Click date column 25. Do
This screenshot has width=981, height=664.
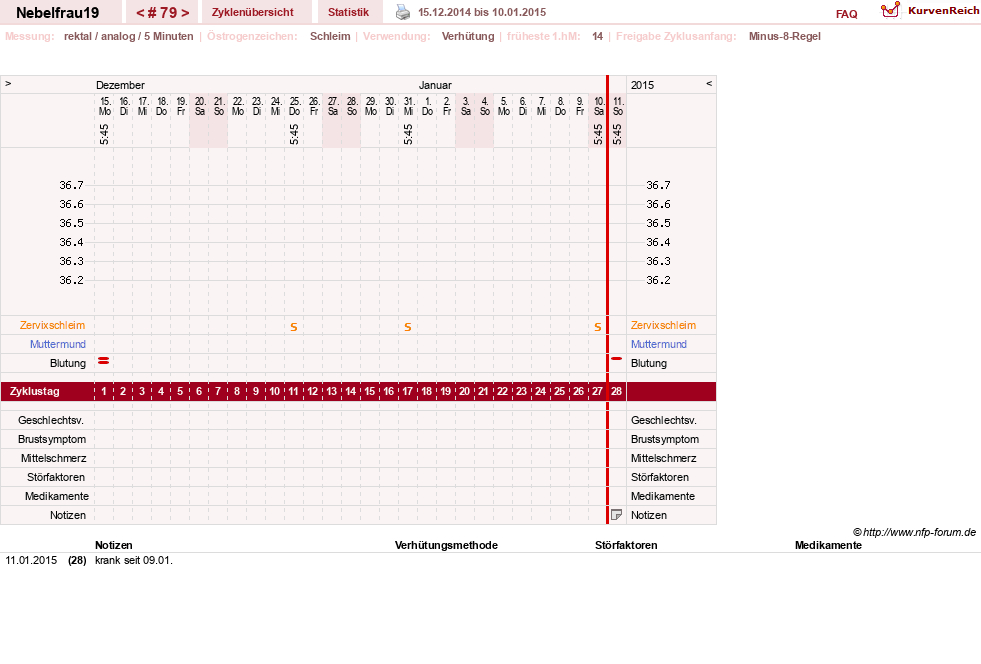(294, 106)
